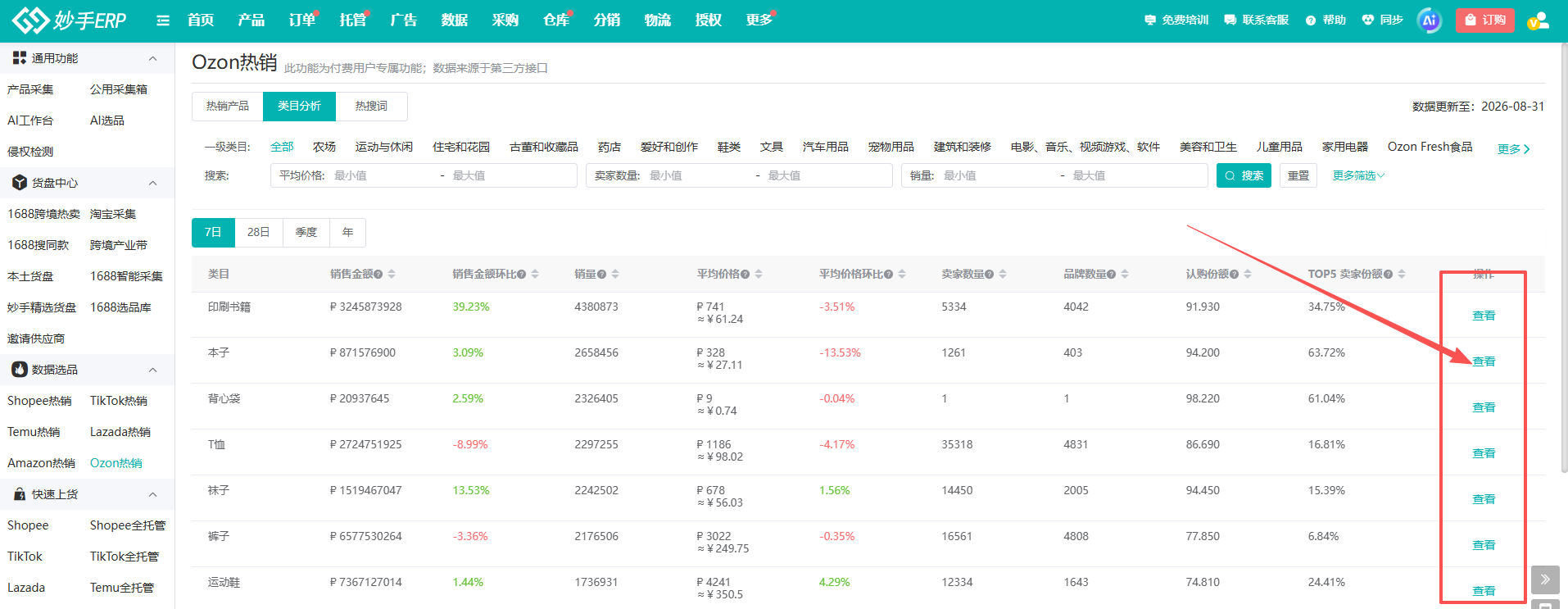This screenshot has height=609, width=1568.
Task: Select the 季度 time range
Action: [306, 233]
